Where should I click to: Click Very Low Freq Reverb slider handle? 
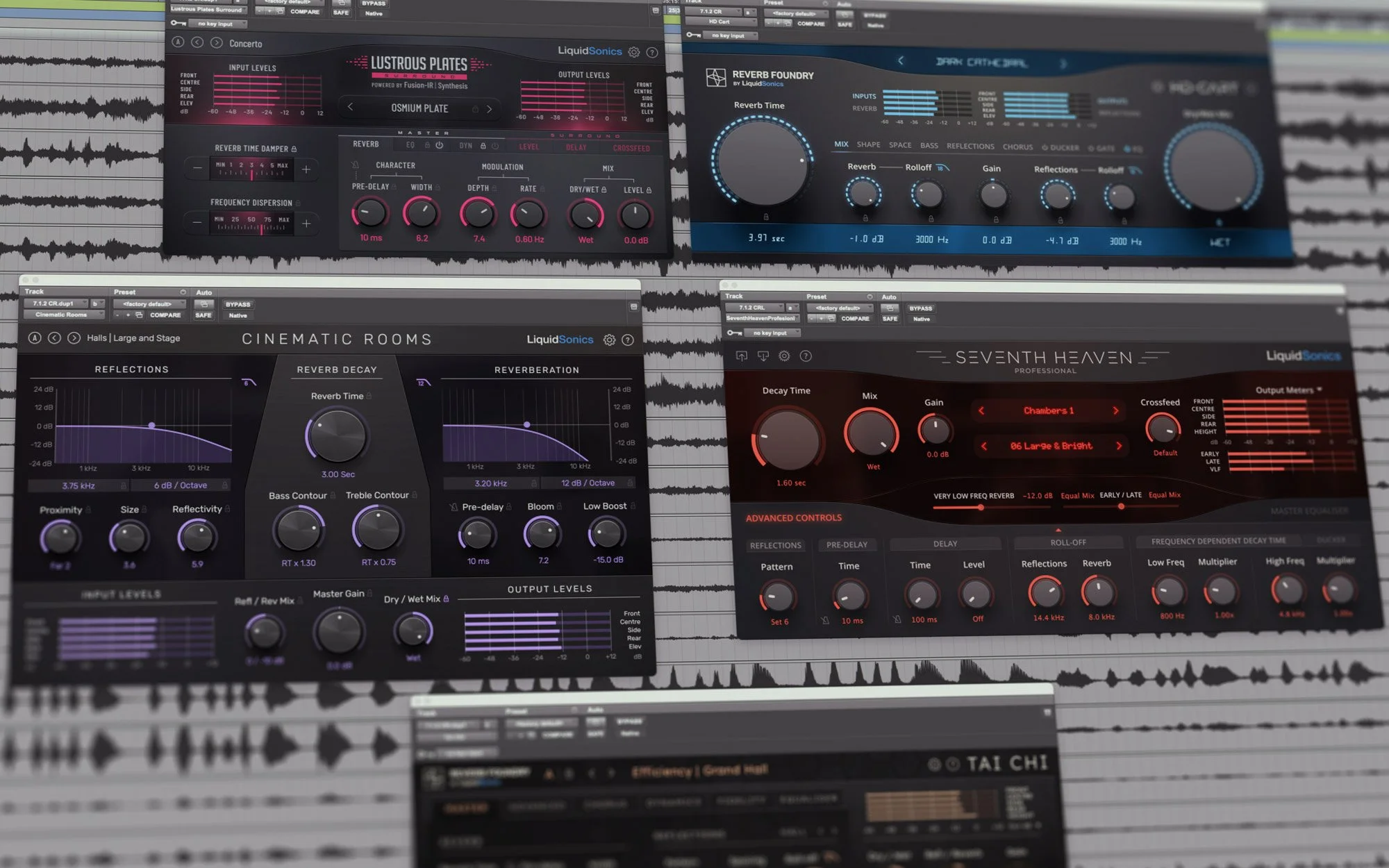coord(981,507)
